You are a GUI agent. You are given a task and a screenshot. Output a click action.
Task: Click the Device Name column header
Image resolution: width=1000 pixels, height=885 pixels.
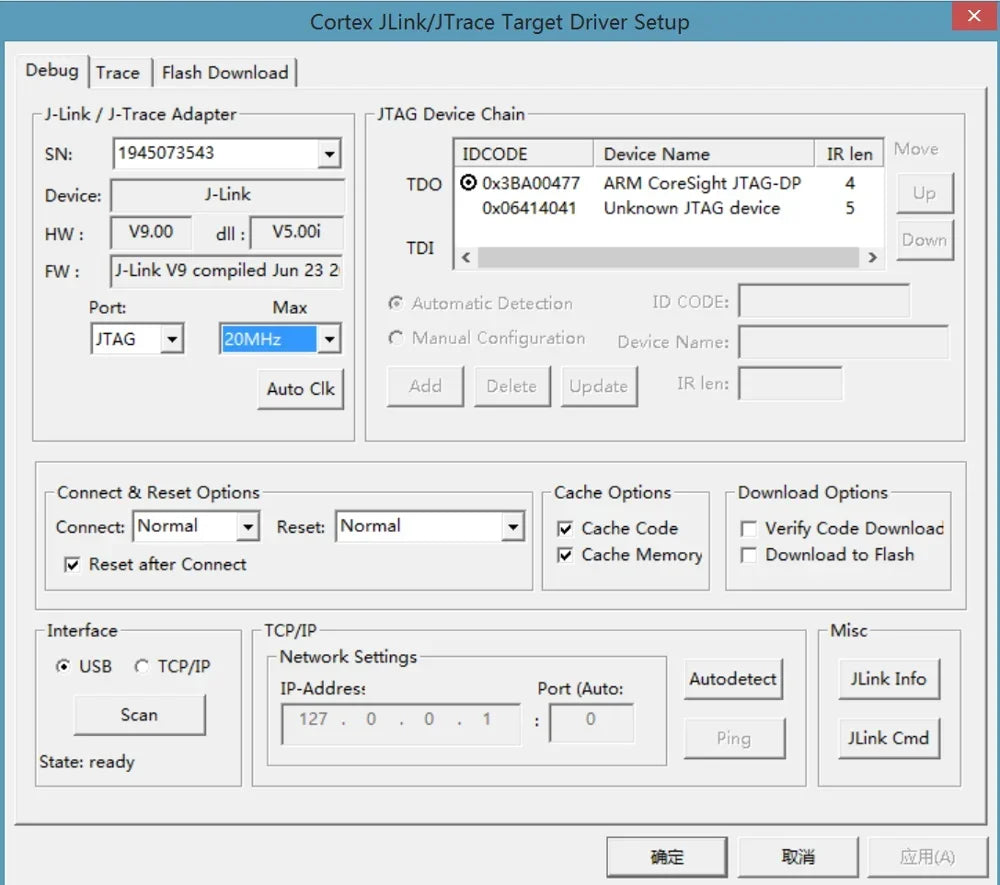703,154
